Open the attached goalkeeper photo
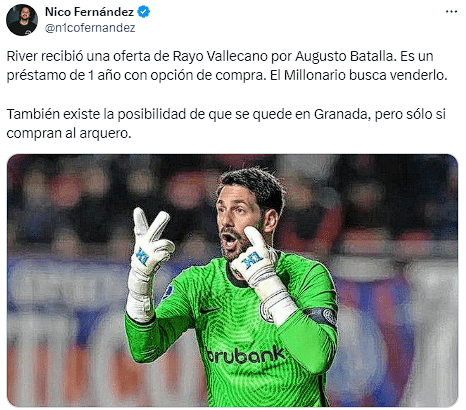The width and height of the screenshot is (466, 410). pyautogui.click(x=232, y=280)
